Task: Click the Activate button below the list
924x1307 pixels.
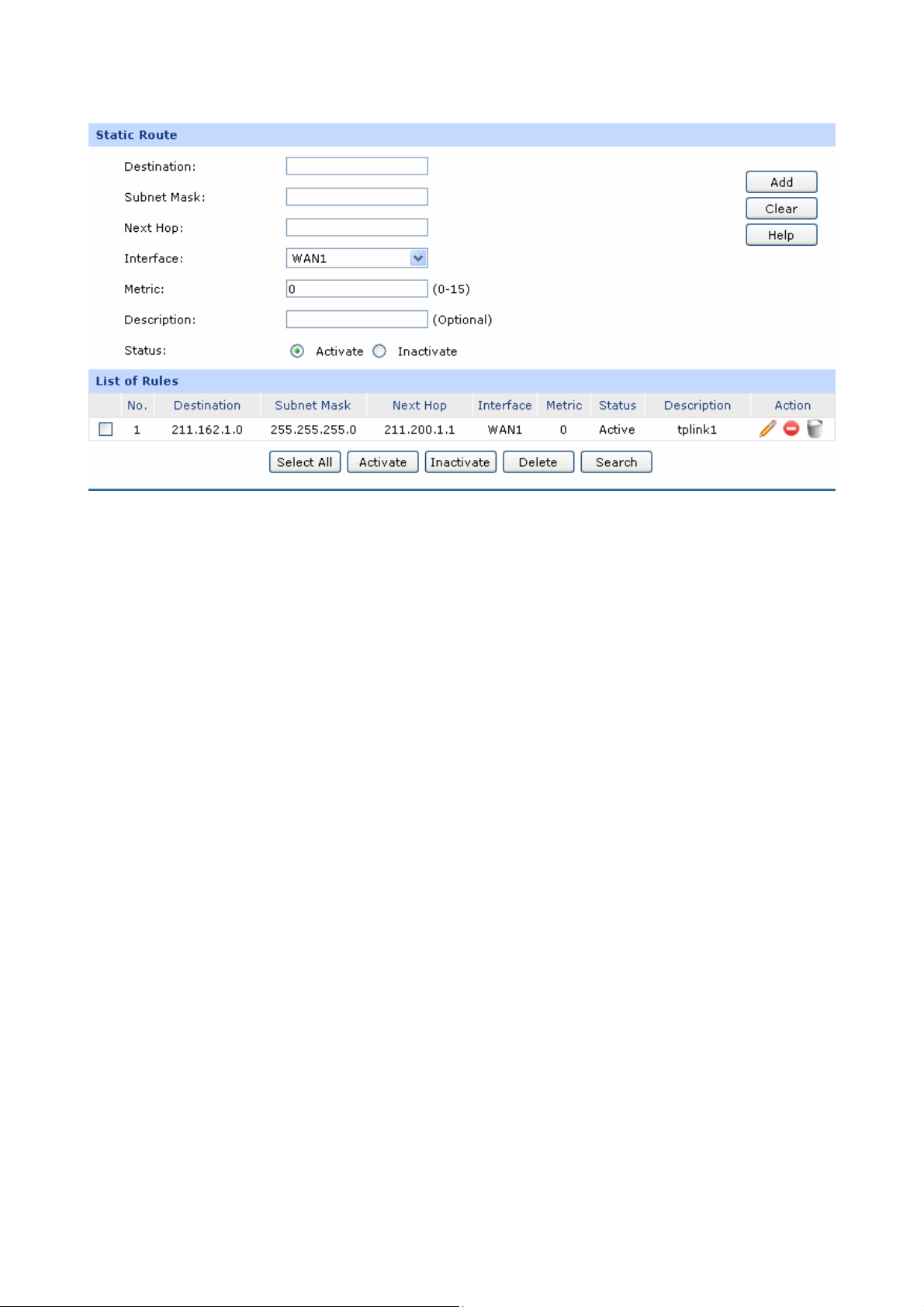Action: click(x=382, y=462)
